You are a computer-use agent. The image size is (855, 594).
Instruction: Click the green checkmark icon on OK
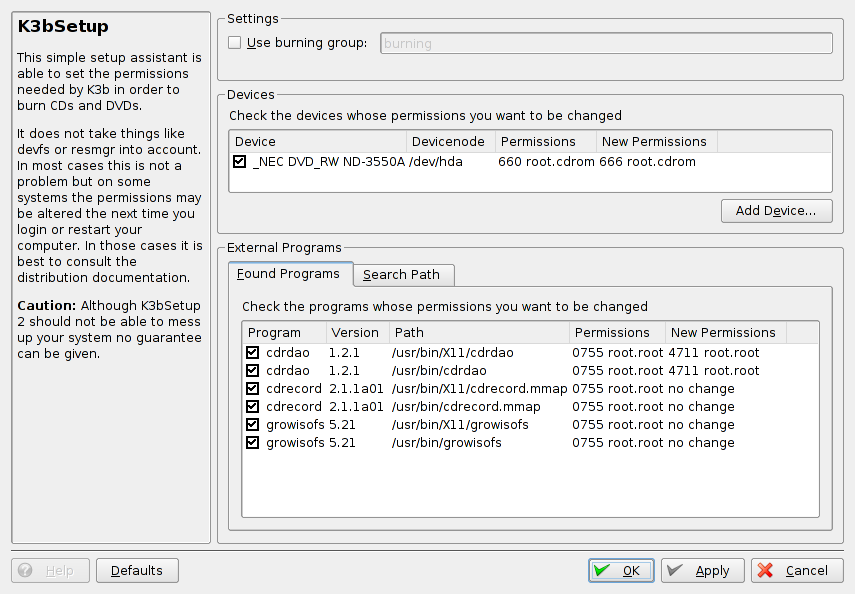(x=601, y=571)
